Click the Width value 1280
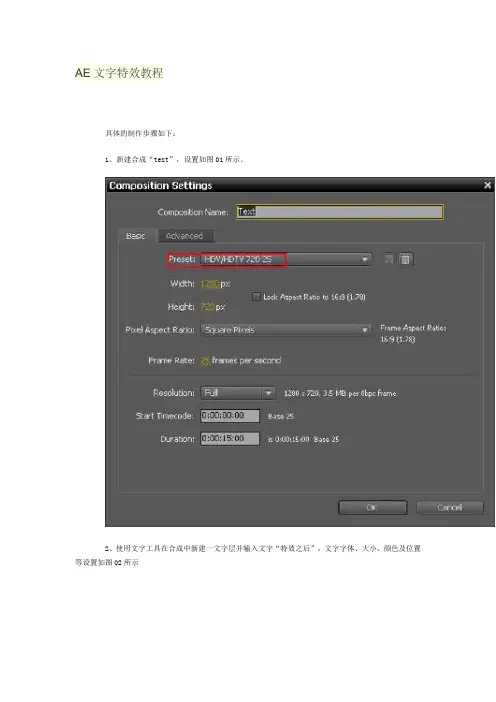 tap(210, 284)
